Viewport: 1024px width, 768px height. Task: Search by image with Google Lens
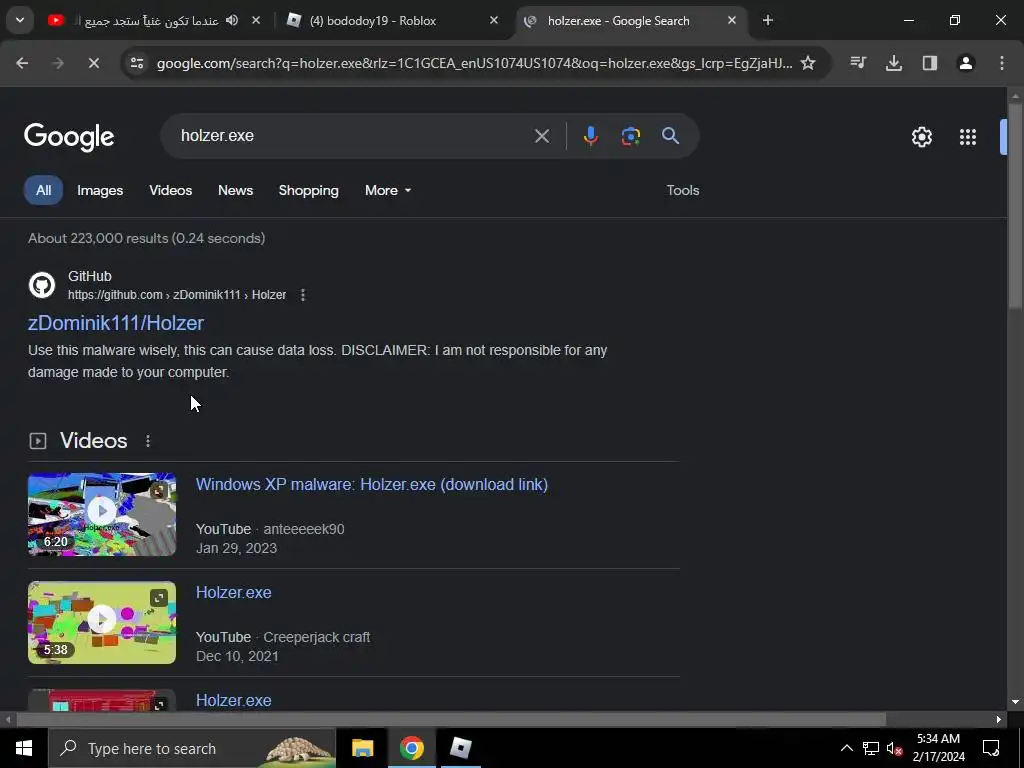pos(630,136)
